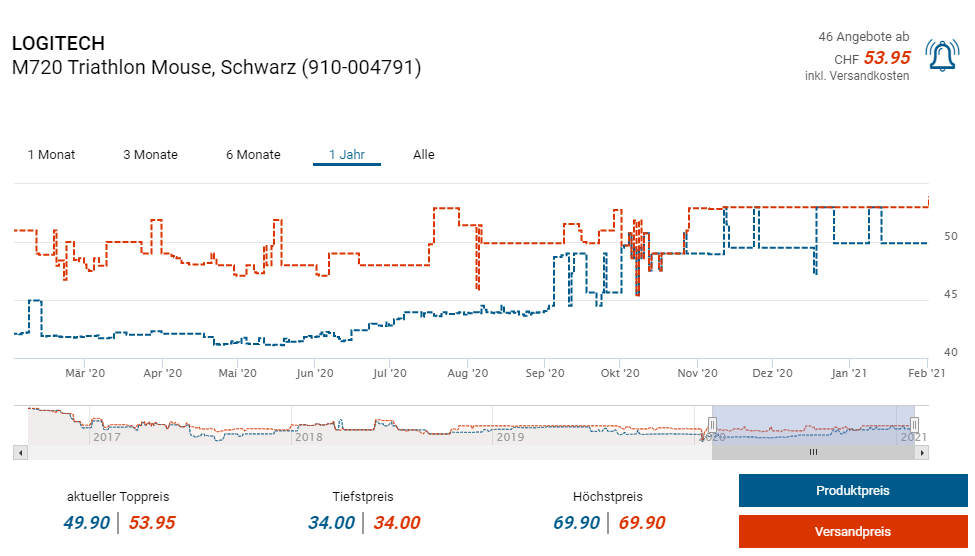The image size is (975, 556).
Task: Toggle the Versandpreis series button
Action: (x=852, y=532)
